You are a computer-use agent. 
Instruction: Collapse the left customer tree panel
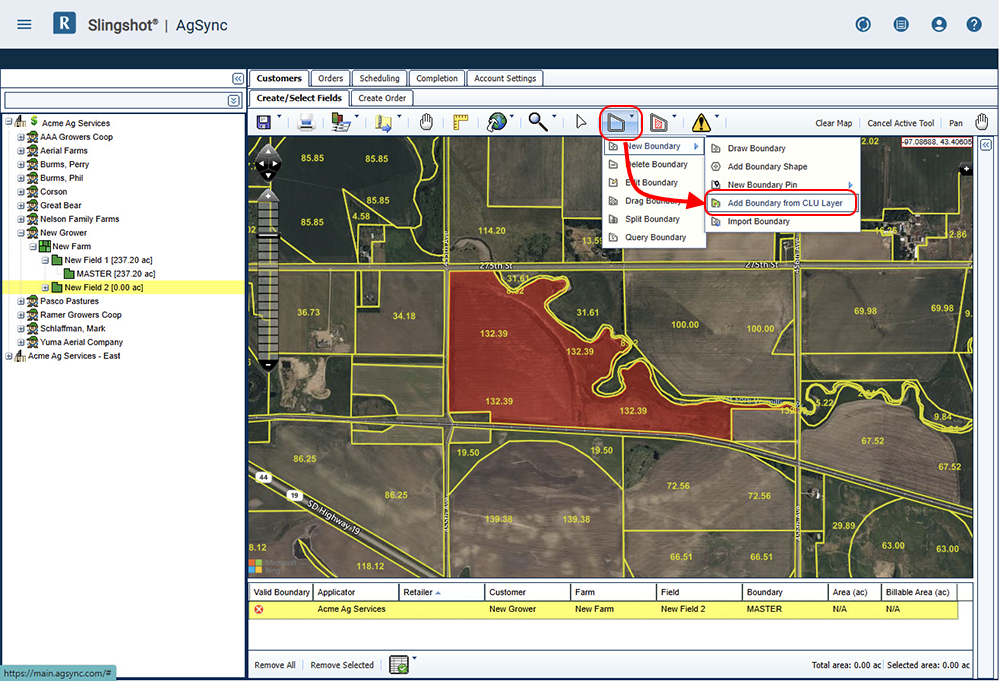[x=238, y=78]
